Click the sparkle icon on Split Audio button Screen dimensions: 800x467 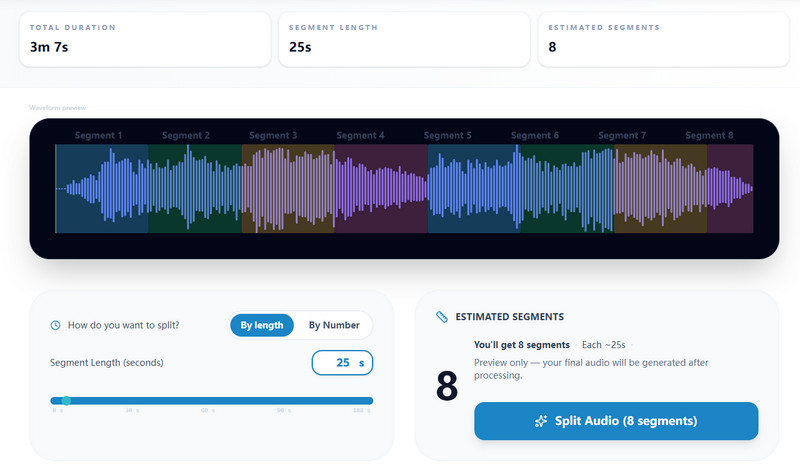(x=541, y=421)
